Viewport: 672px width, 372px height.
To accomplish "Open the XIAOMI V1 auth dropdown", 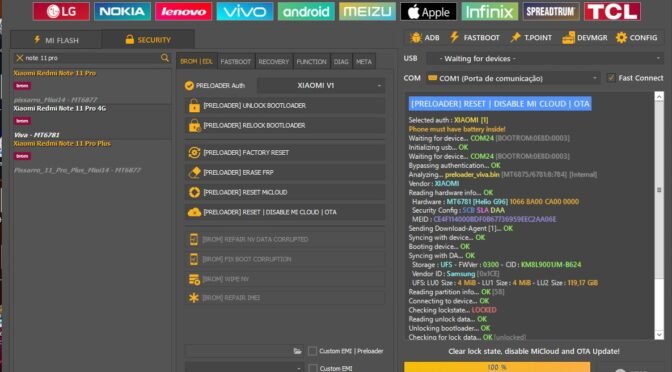I will (321, 86).
